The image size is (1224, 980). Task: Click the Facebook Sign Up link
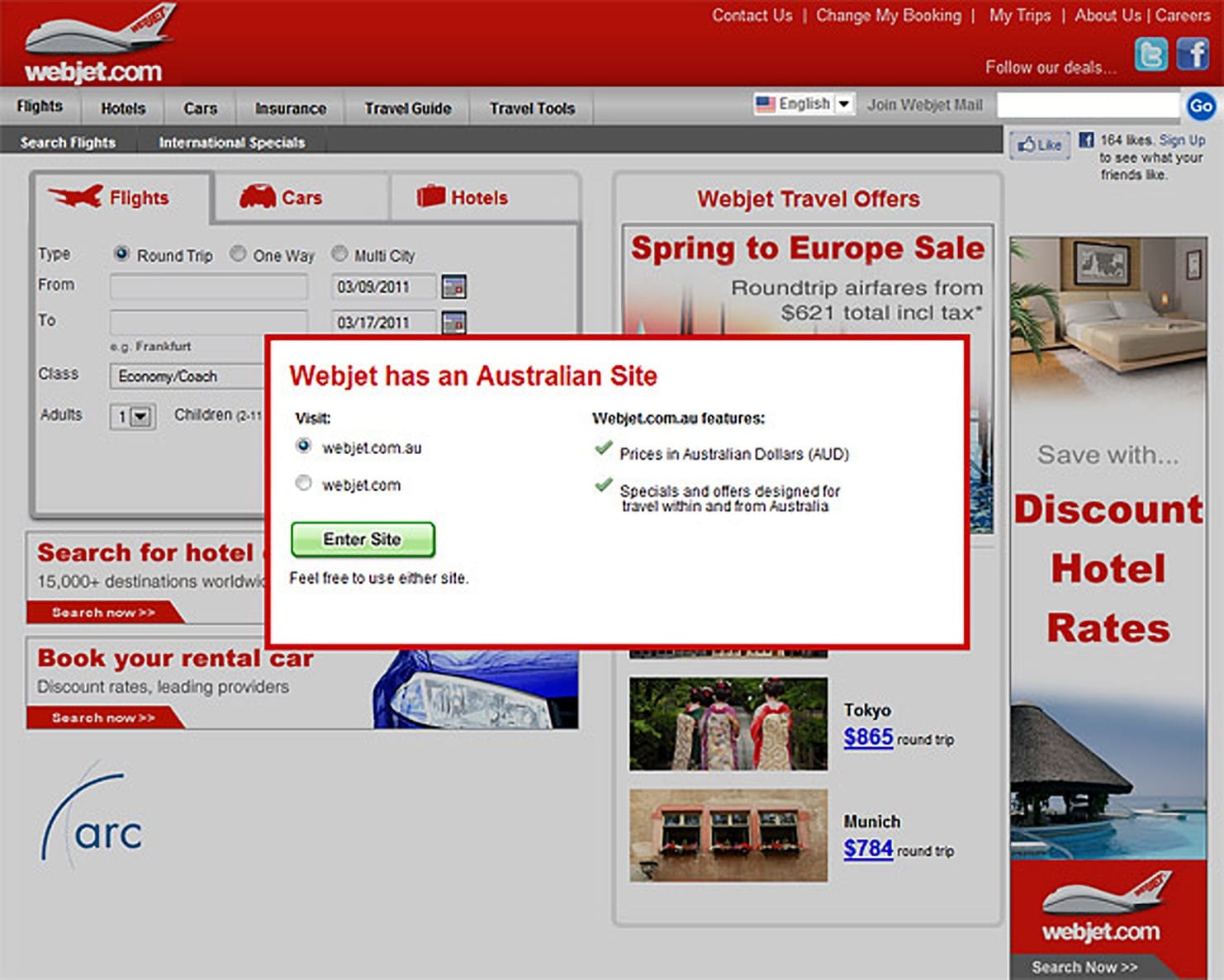click(1182, 140)
